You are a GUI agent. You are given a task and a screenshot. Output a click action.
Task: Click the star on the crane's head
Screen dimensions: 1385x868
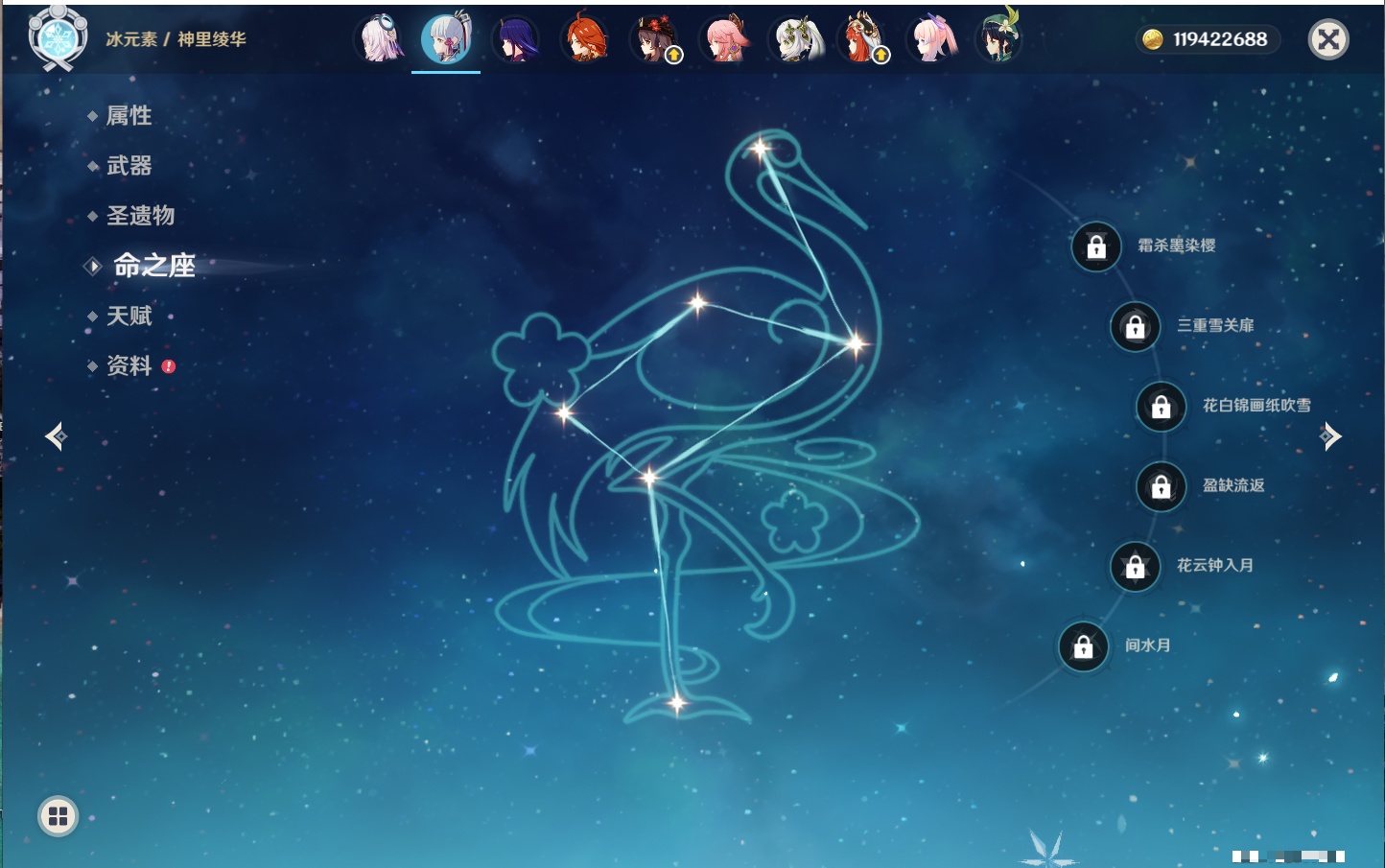click(x=761, y=149)
